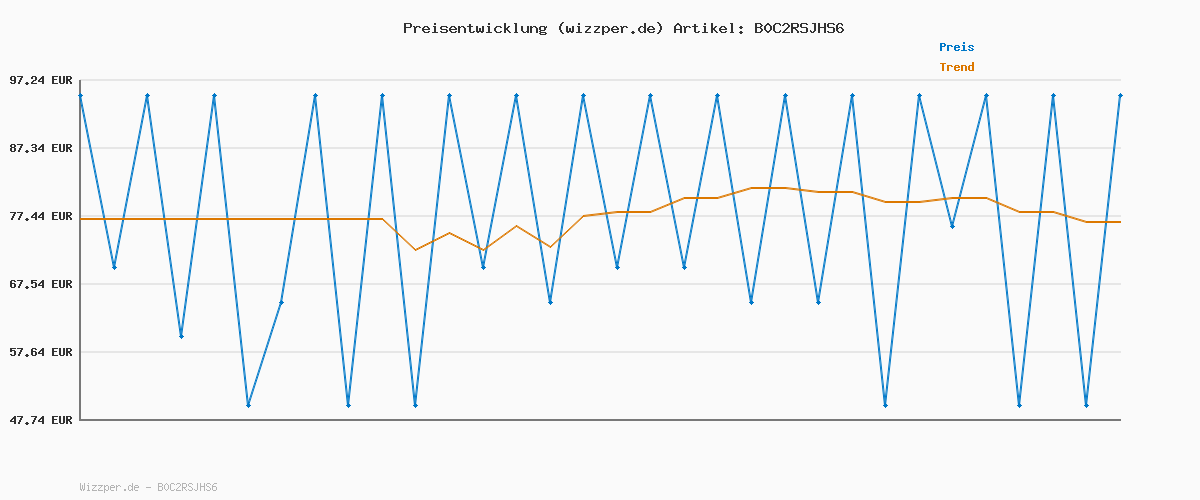Select the 97.24 EUR axis label
1200x500 pixels.
point(42,80)
